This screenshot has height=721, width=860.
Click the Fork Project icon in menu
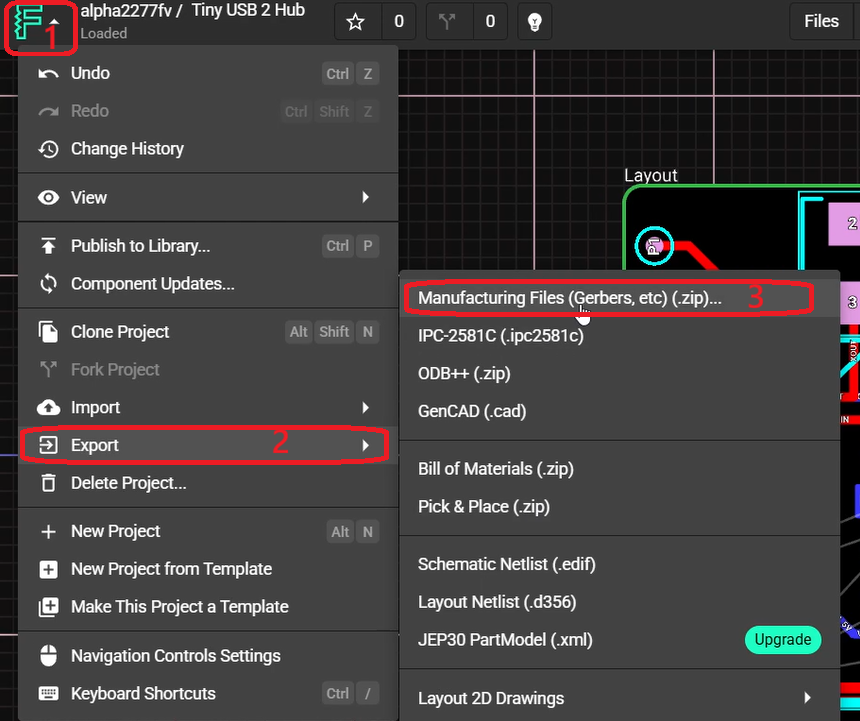point(48,370)
